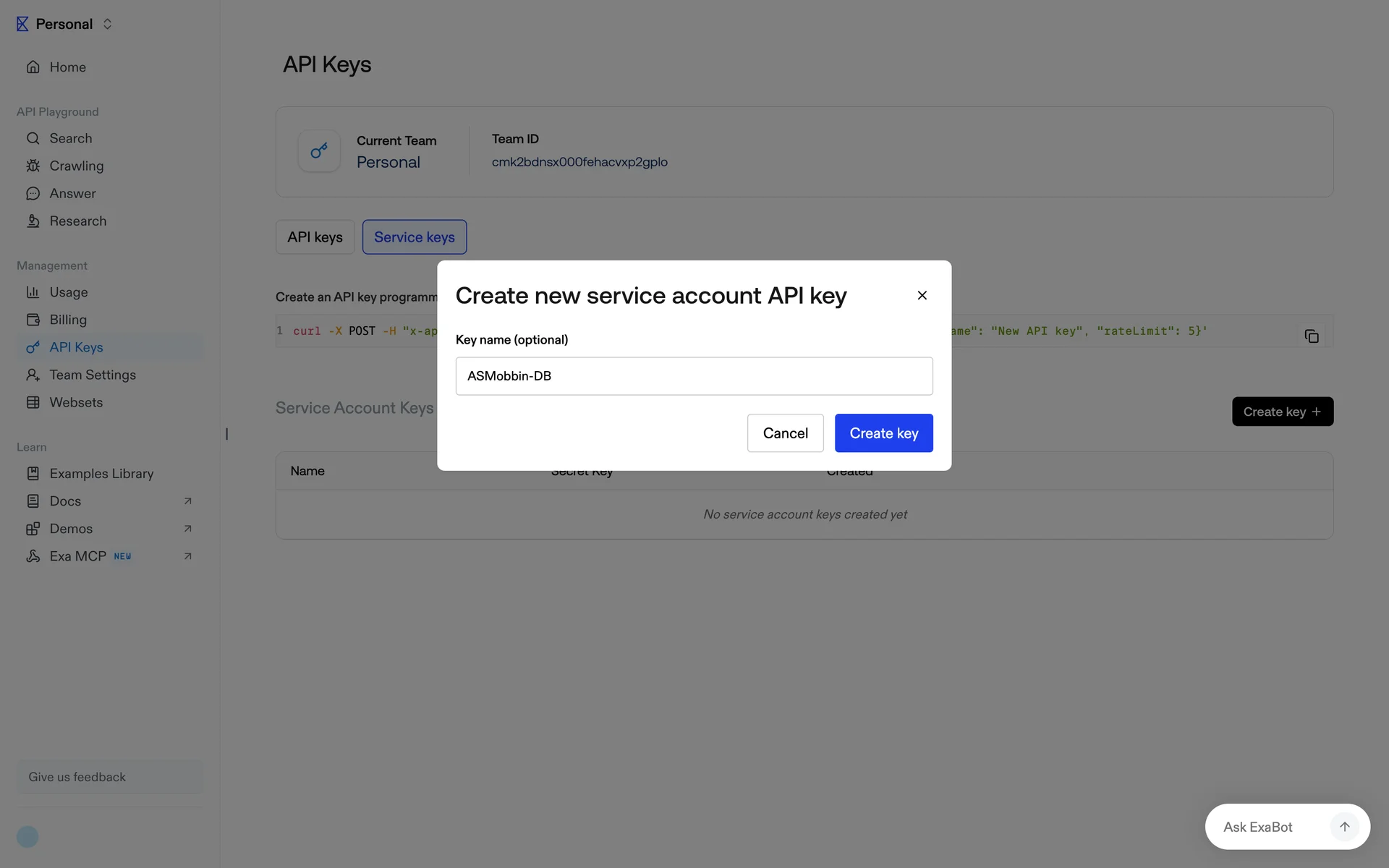
Task: Open the Usage chart icon
Action: pyautogui.click(x=33, y=292)
